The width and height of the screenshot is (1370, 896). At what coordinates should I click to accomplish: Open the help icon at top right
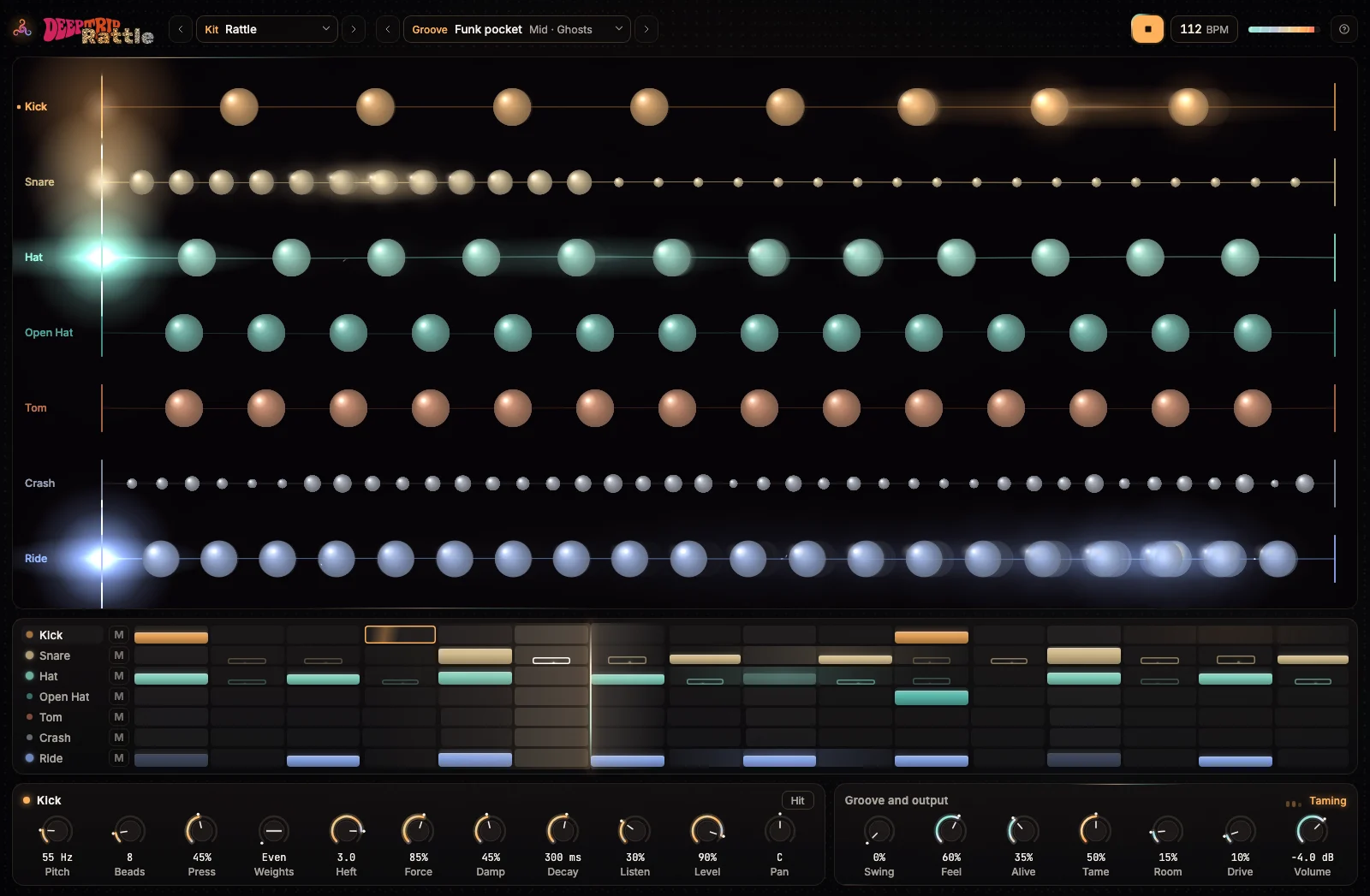coord(1344,29)
